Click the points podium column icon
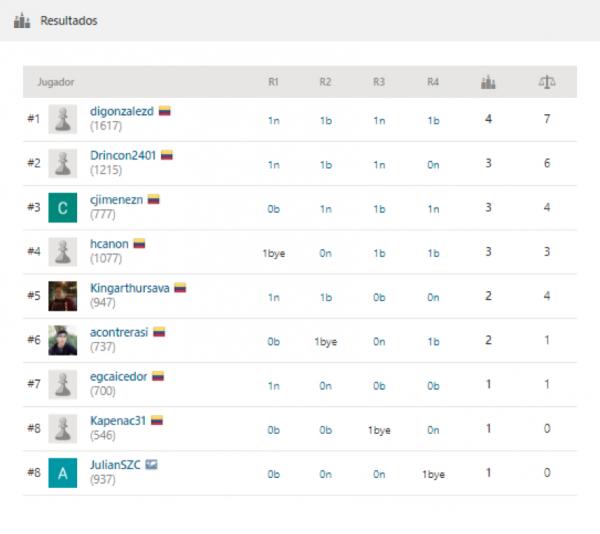The image size is (600, 534). (488, 82)
